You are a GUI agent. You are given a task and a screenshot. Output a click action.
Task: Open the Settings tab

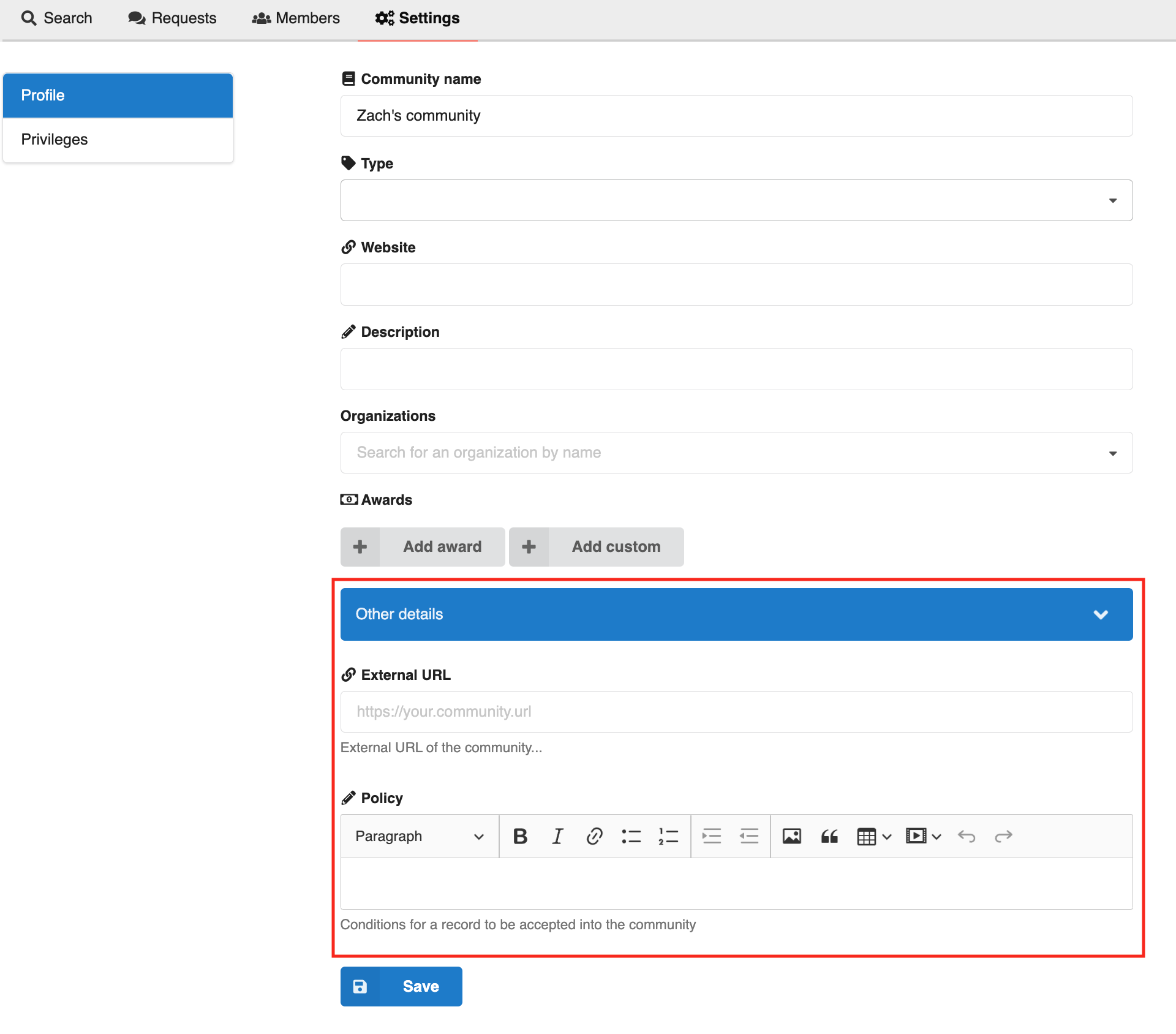click(x=417, y=18)
